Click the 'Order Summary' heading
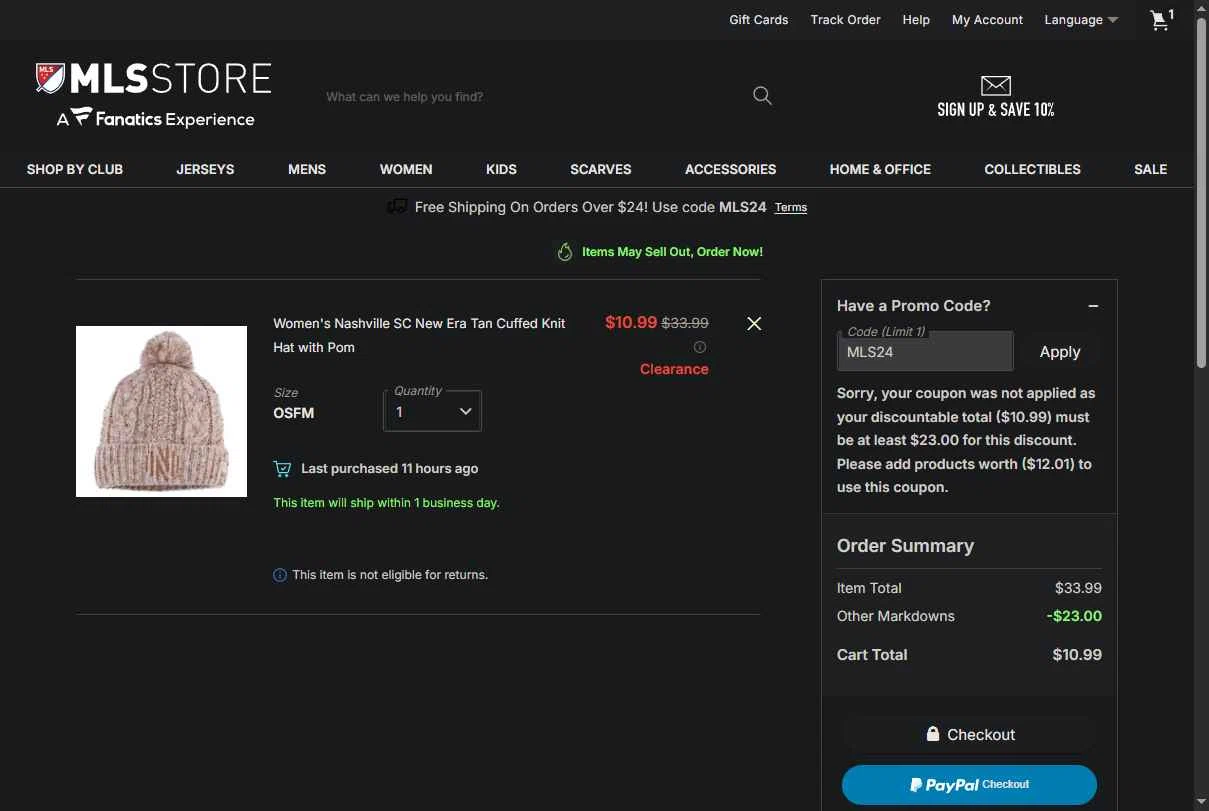The width and height of the screenshot is (1209, 811). [x=905, y=546]
